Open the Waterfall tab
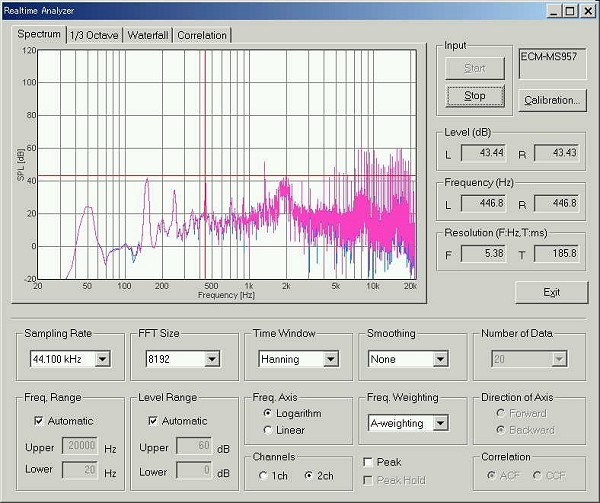Viewport: 600px width, 503px height. (147, 35)
